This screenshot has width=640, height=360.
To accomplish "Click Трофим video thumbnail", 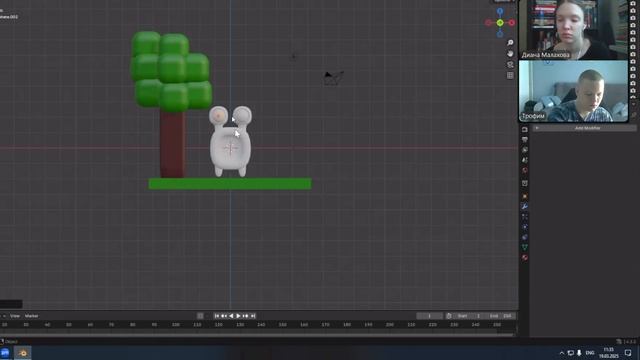I will click(x=573, y=91).
